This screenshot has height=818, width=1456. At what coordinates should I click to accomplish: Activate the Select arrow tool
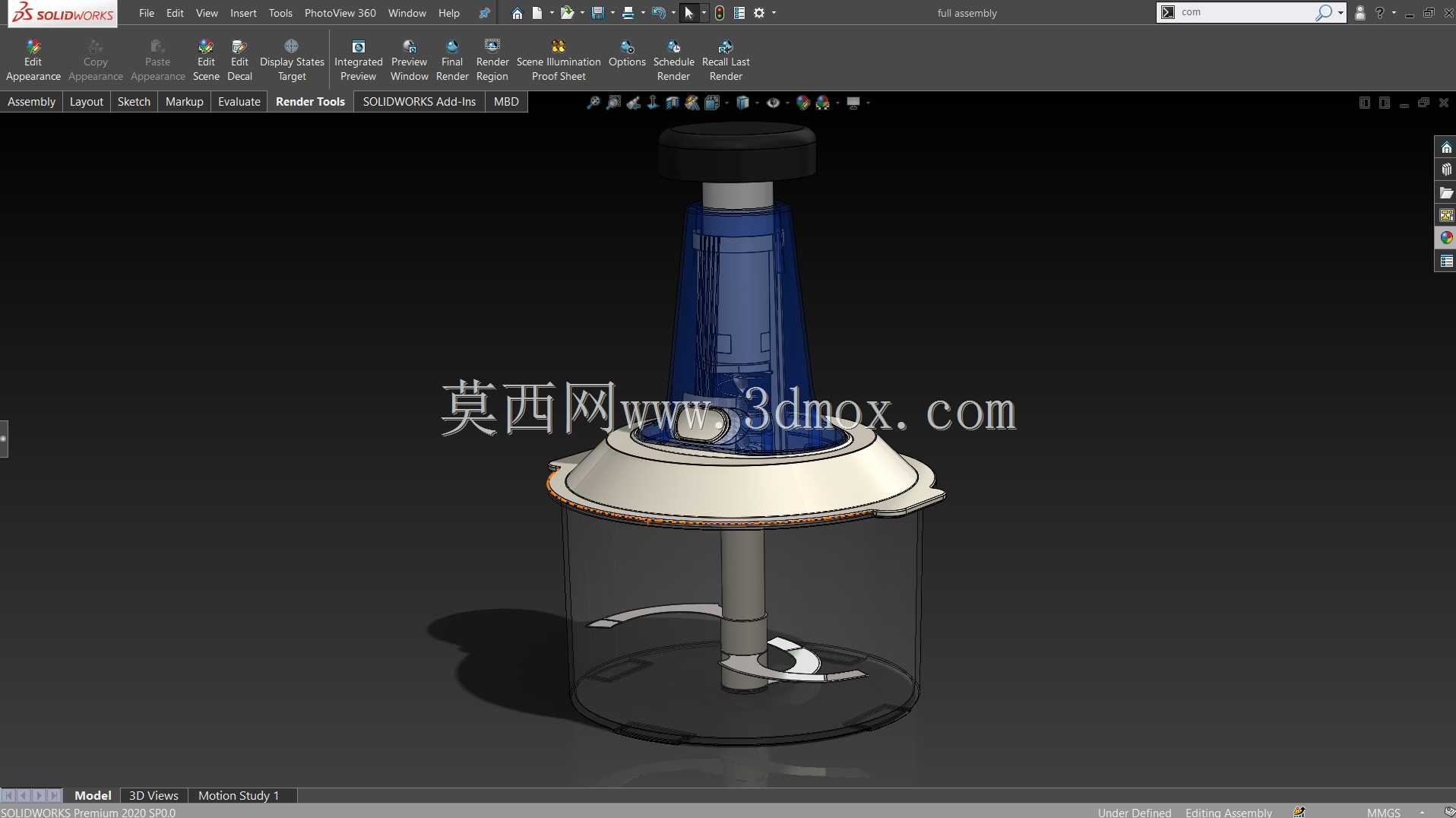[688, 13]
